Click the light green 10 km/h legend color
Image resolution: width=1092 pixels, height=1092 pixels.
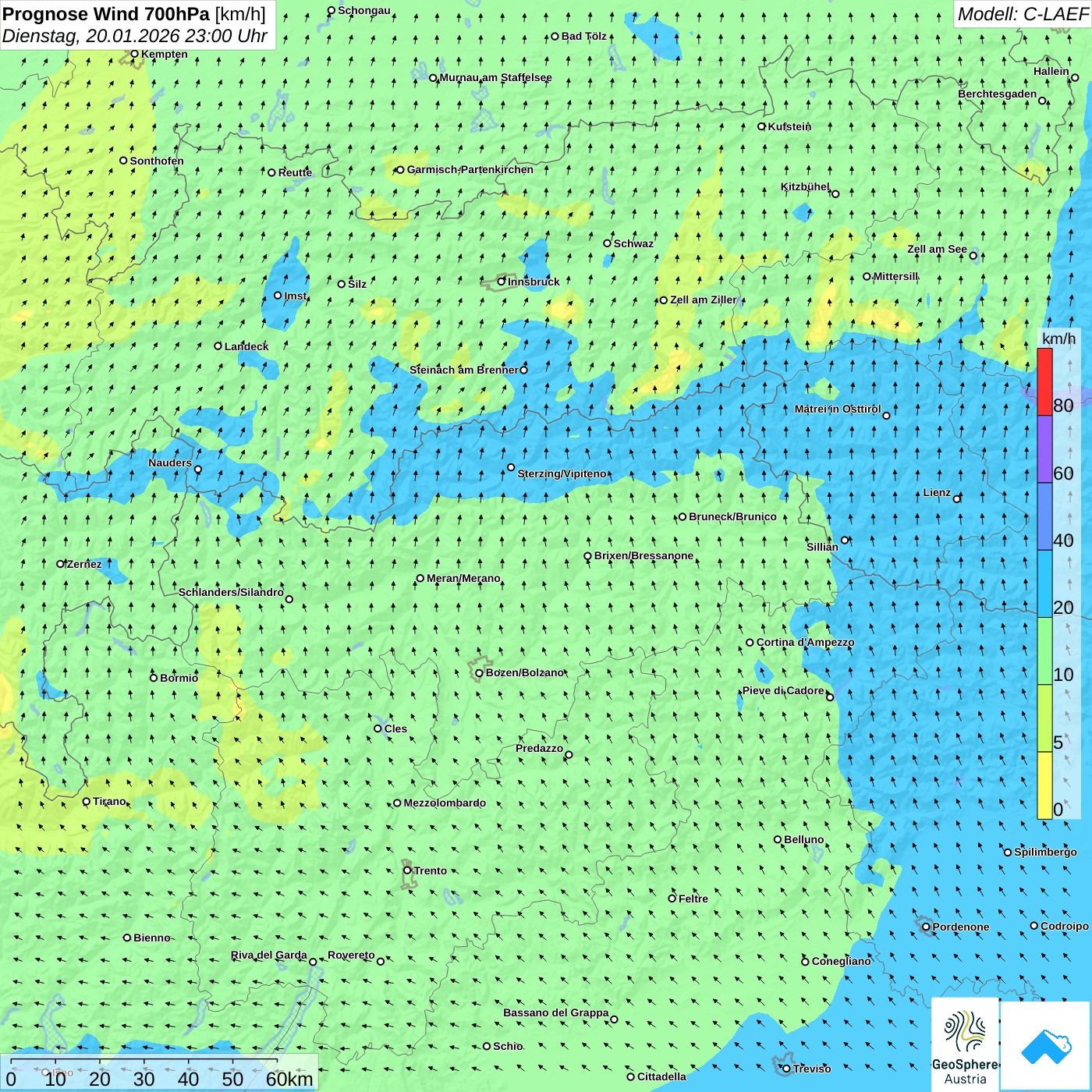pyautogui.click(x=1044, y=651)
